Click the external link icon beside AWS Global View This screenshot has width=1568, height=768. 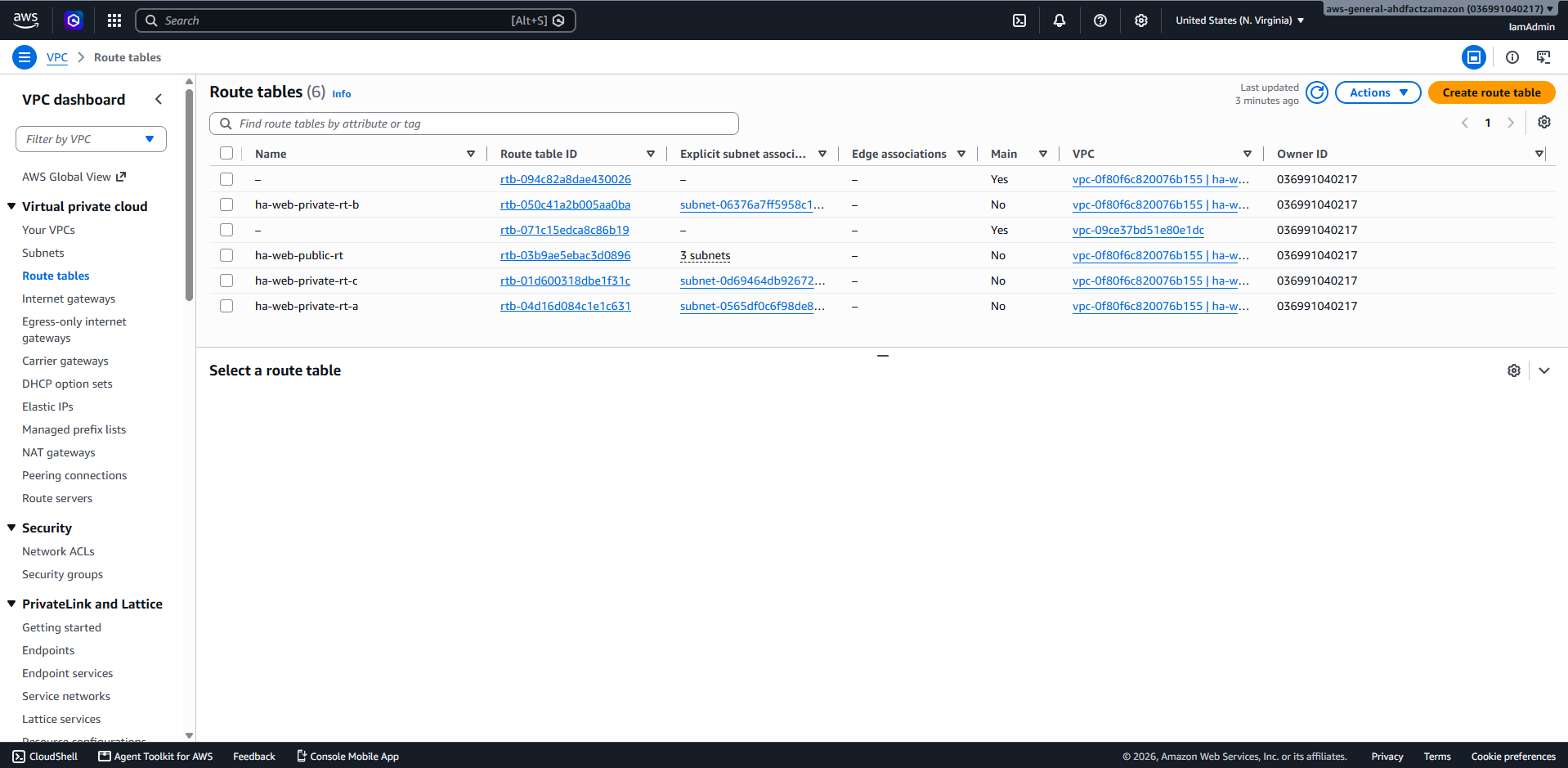[x=121, y=177]
